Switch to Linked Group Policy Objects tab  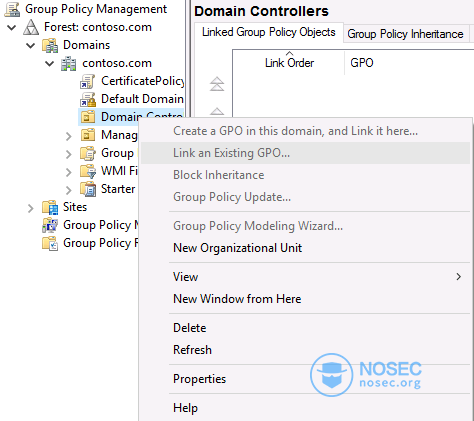click(x=269, y=32)
